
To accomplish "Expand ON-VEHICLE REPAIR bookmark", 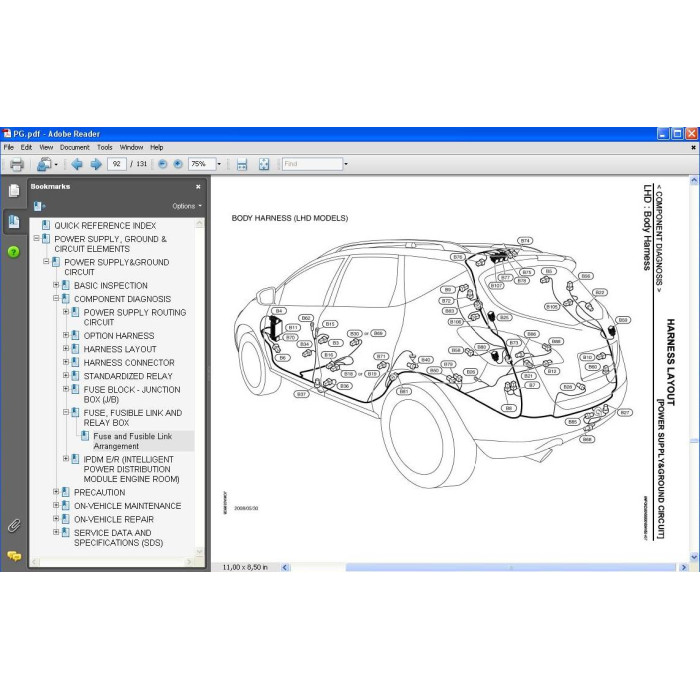I will [x=56, y=518].
